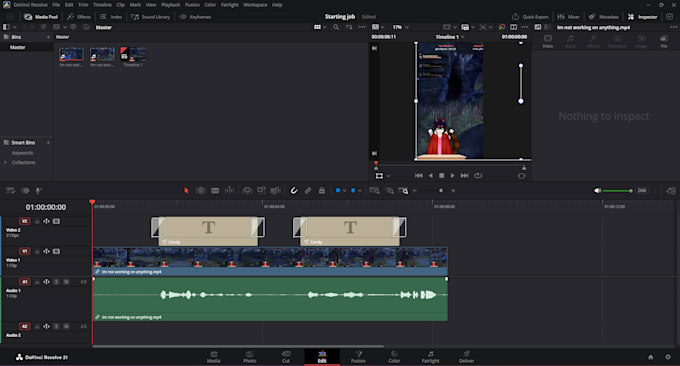Toggle viewer Loop playback icon
This screenshot has width=680, height=366.
(x=478, y=176)
